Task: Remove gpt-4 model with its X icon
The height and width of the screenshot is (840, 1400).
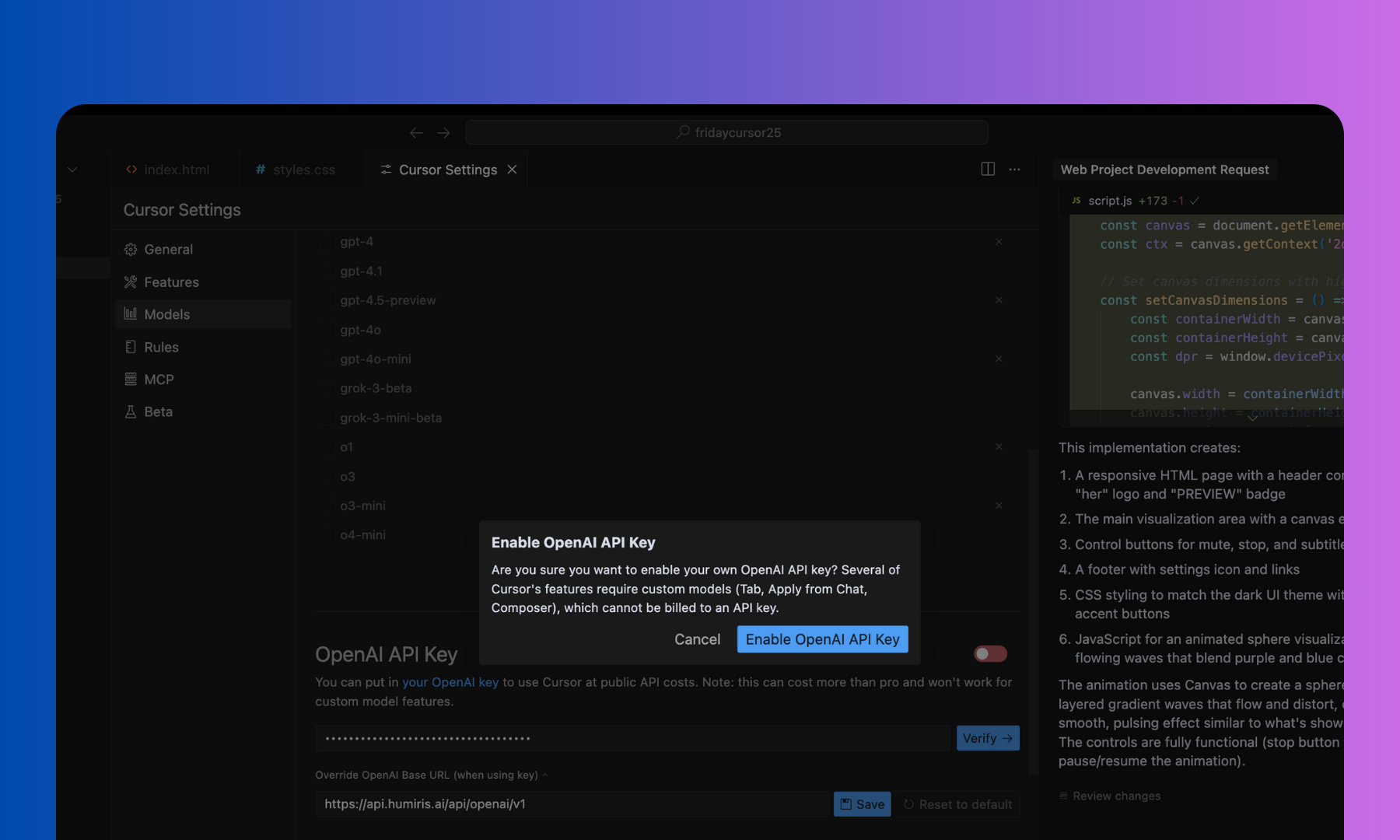Action: 999,242
